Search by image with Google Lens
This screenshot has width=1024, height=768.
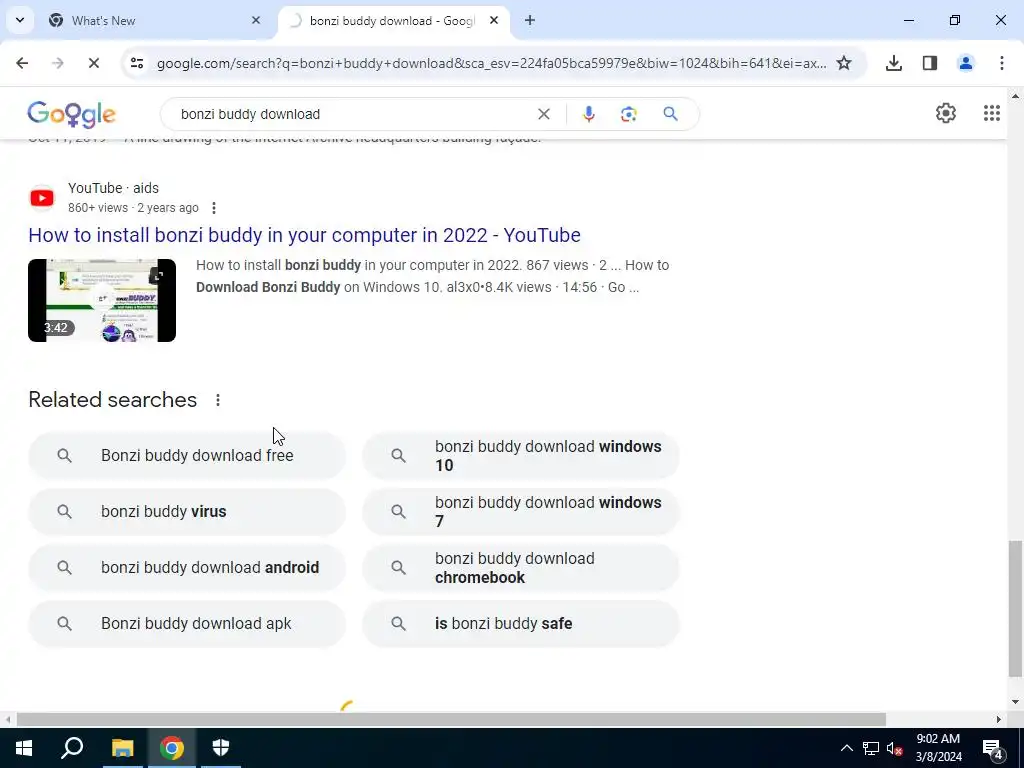(628, 114)
